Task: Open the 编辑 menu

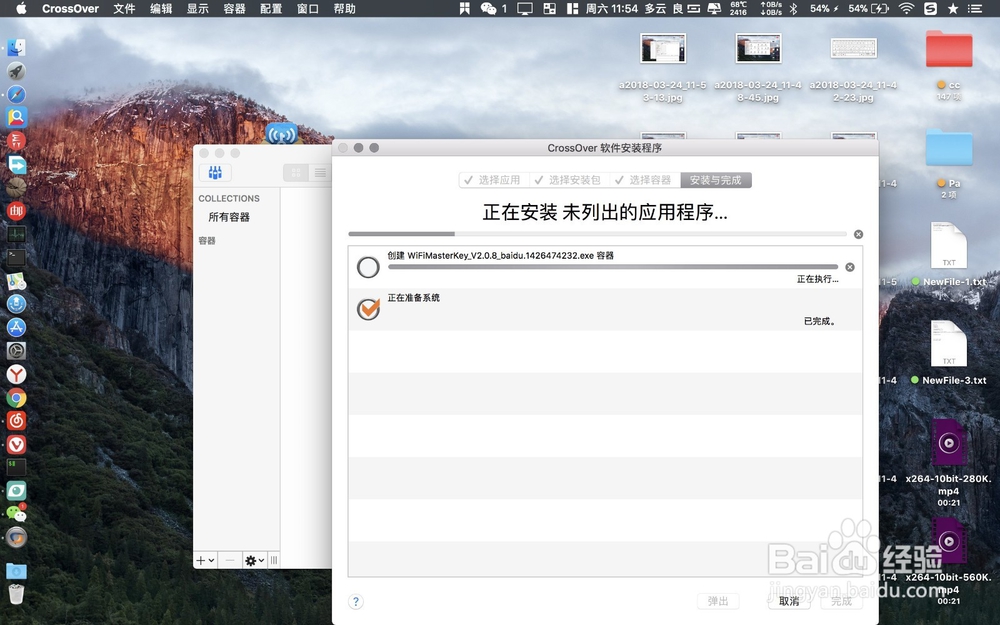Action: 161,8
